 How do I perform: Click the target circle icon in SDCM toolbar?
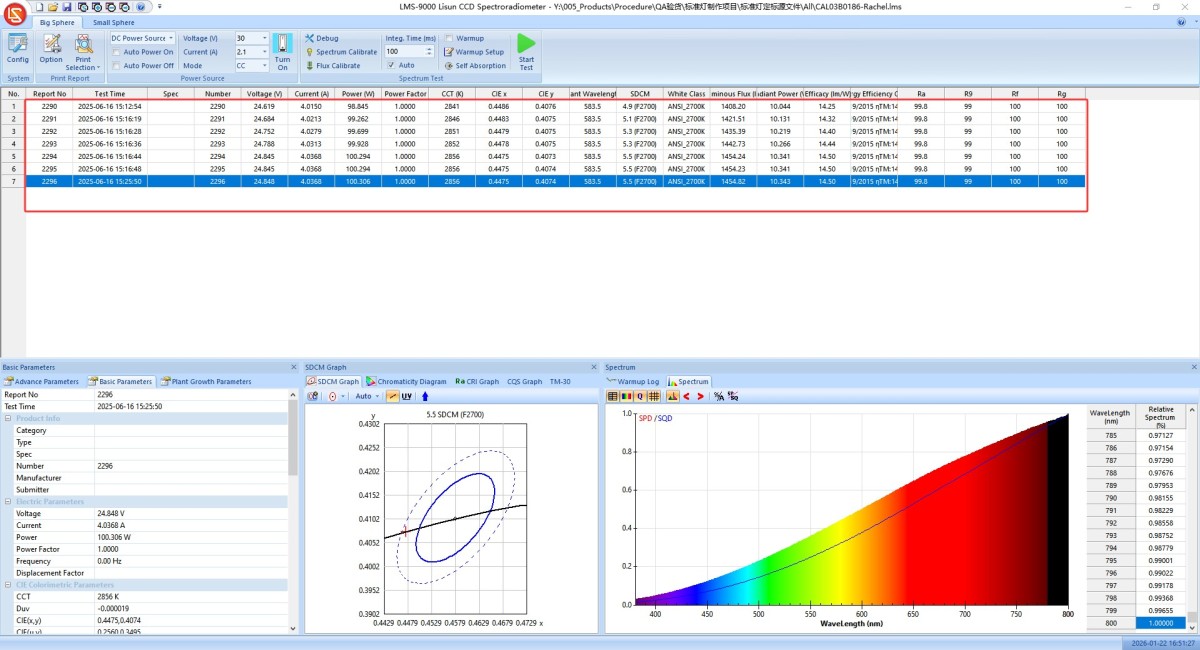332,396
